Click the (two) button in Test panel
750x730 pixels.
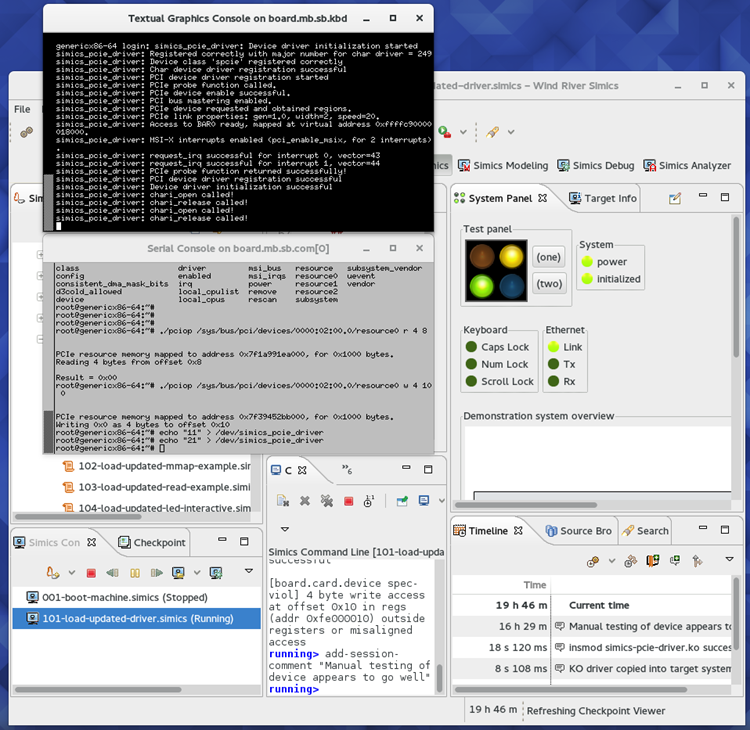549,284
